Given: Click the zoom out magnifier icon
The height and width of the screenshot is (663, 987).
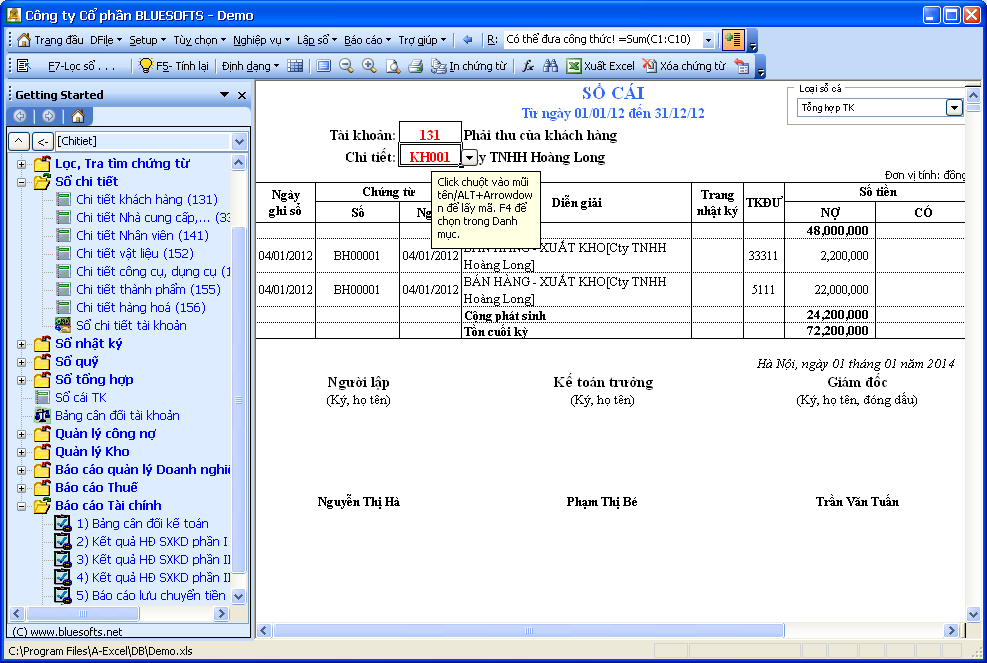Looking at the screenshot, I should 346,66.
